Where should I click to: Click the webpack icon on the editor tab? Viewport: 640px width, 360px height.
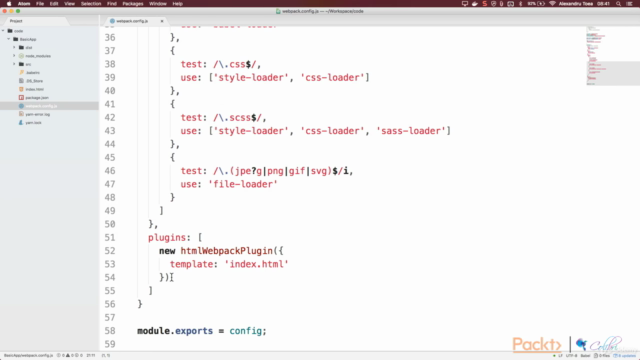coord(112,21)
